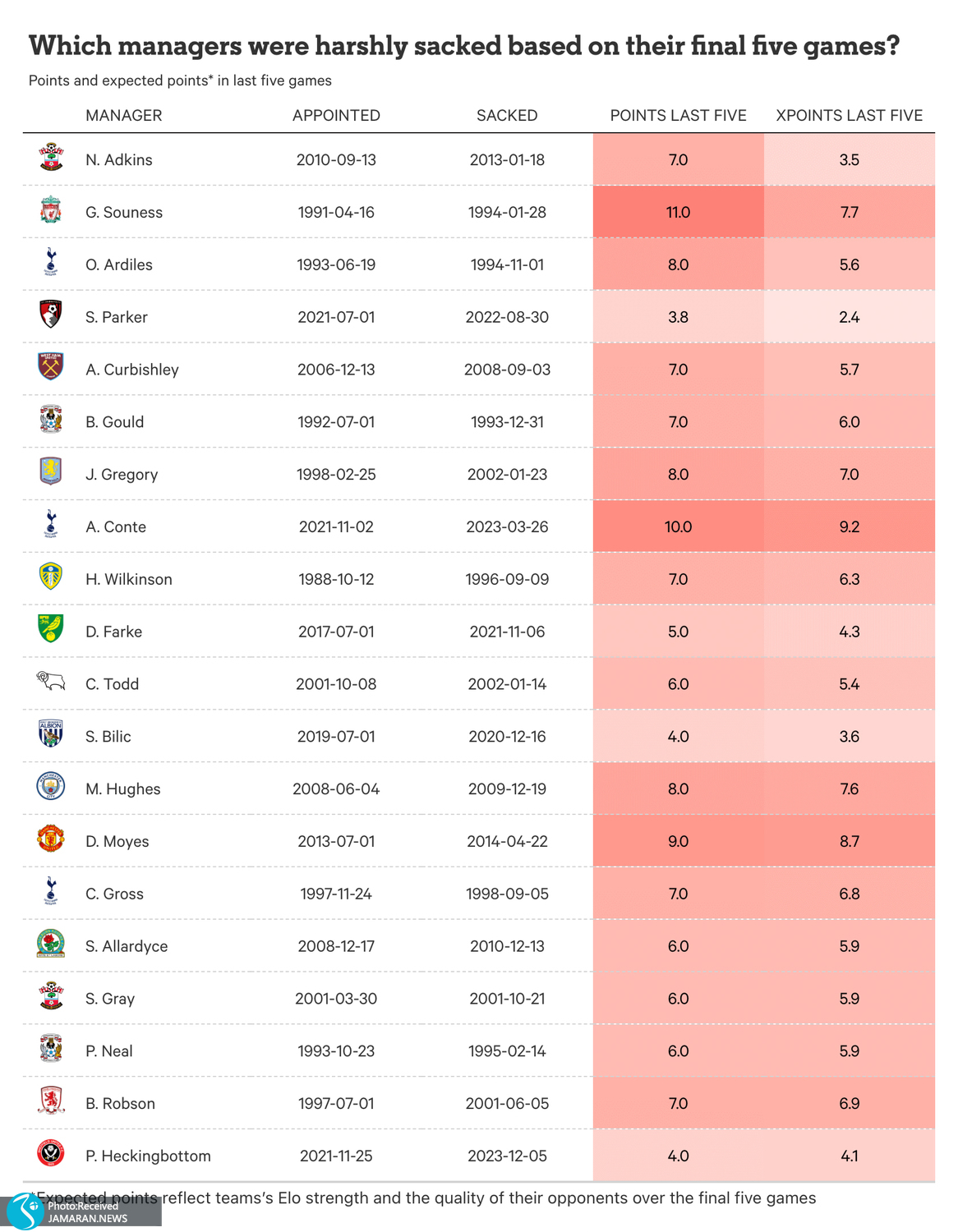The image size is (958, 1232).
Task: Click the Bournemouth crest beside S. Parker
Action: click(51, 315)
